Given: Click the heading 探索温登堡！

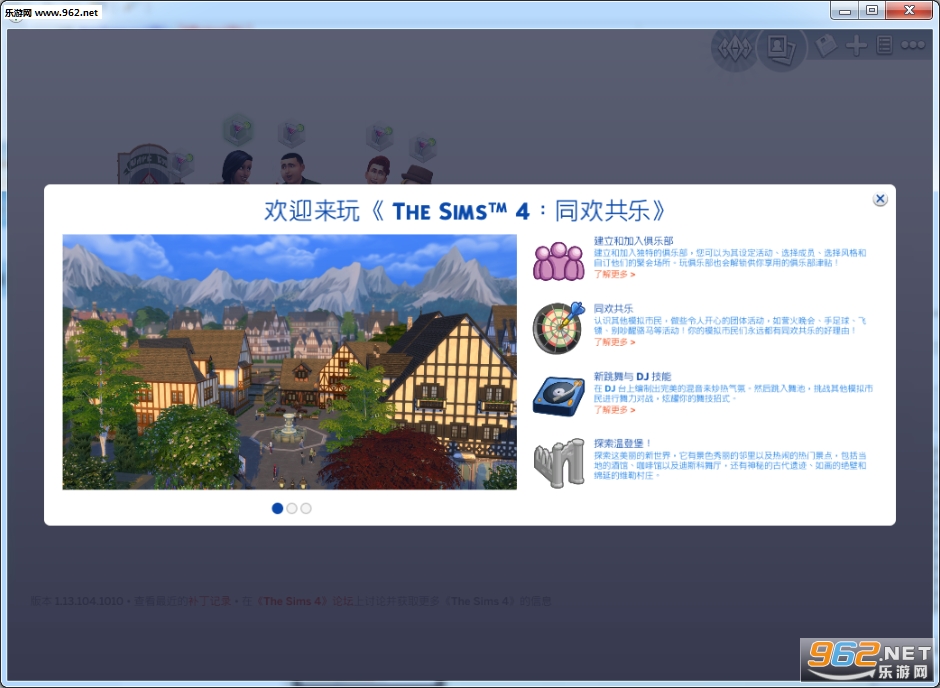Looking at the screenshot, I should click(622, 443).
